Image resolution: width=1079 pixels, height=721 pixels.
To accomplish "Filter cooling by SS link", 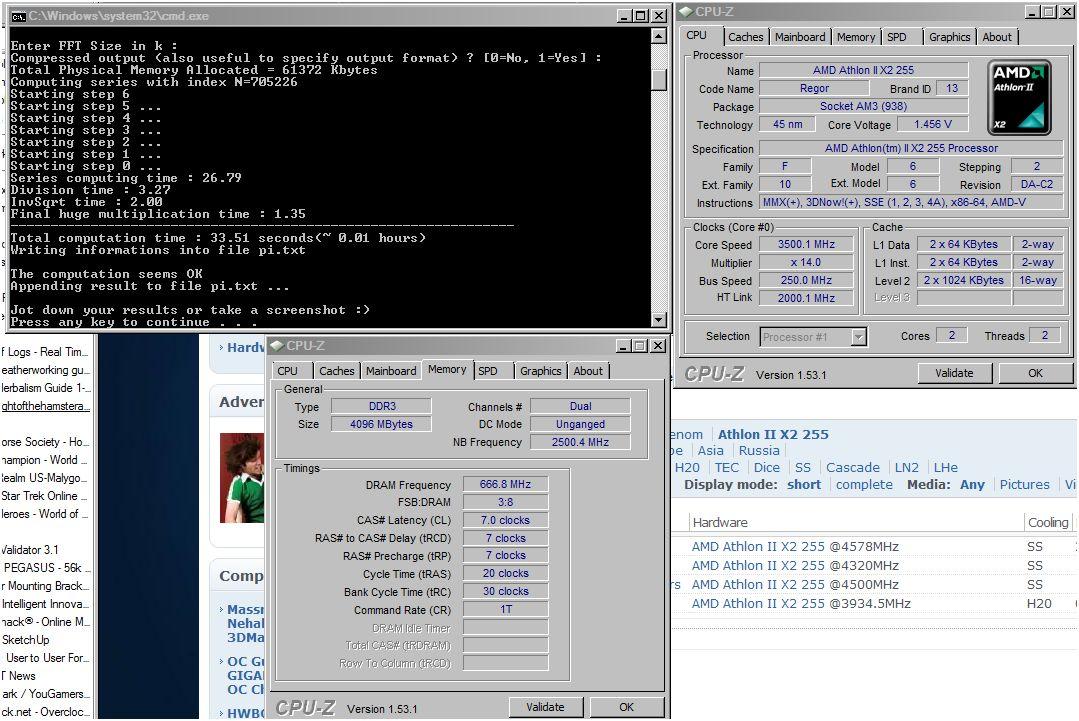I will coord(803,468).
